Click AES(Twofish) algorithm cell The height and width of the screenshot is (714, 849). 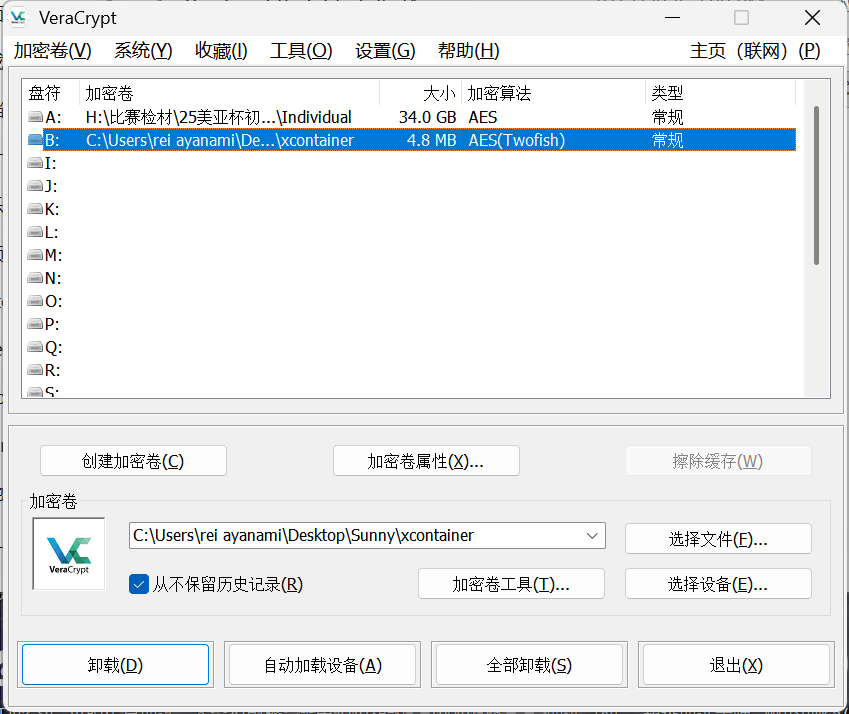click(517, 140)
